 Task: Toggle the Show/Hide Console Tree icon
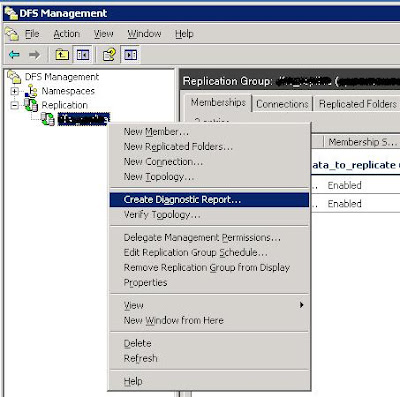[x=83, y=54]
